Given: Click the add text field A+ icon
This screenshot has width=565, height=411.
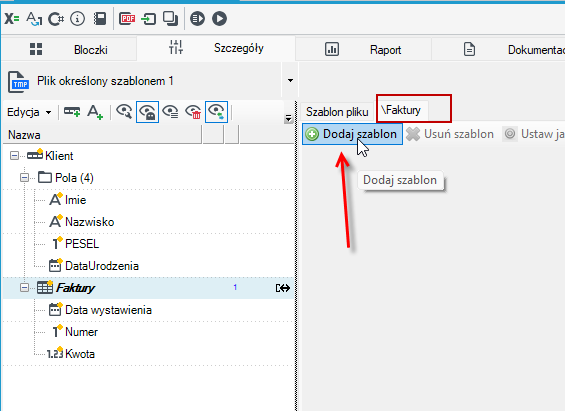Looking at the screenshot, I should click(95, 112).
